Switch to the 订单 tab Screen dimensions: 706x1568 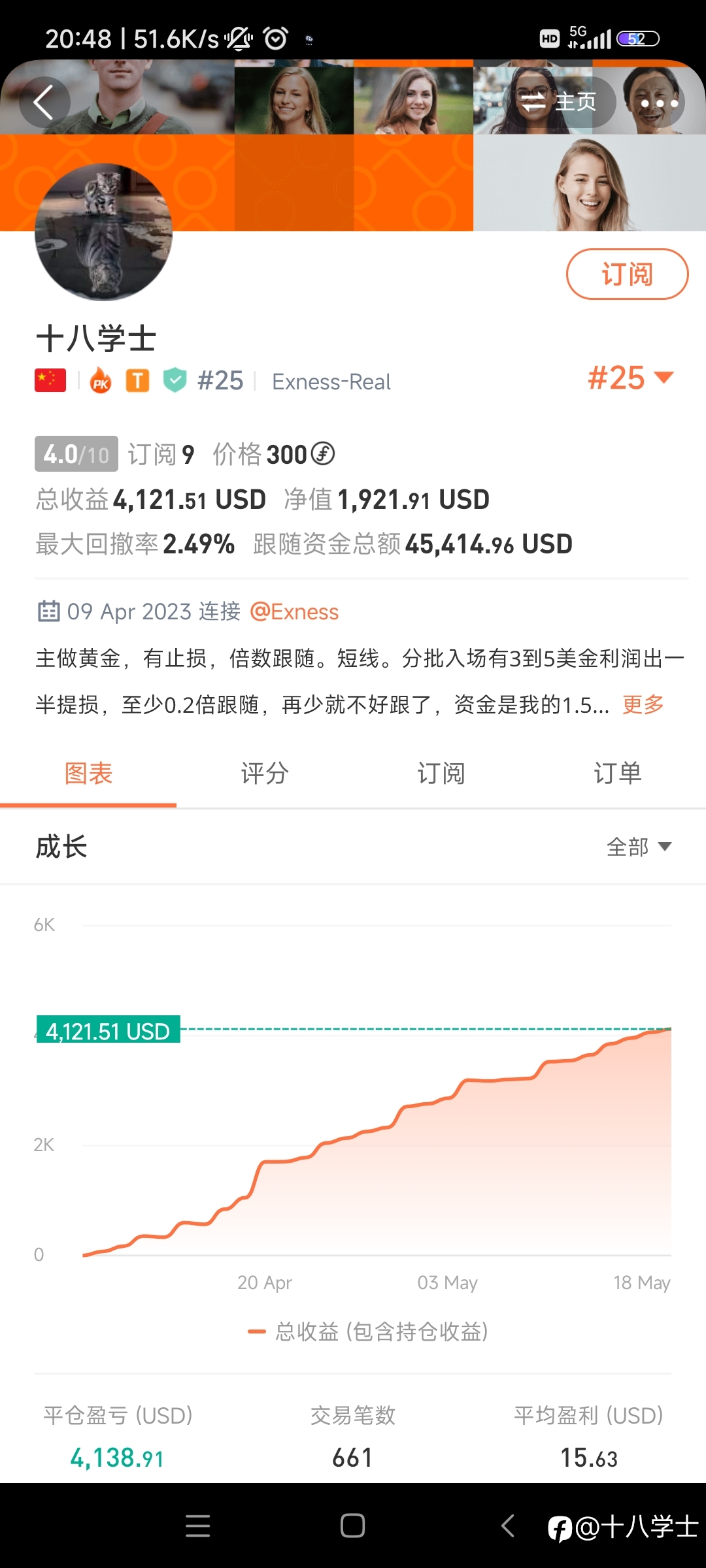[618, 774]
